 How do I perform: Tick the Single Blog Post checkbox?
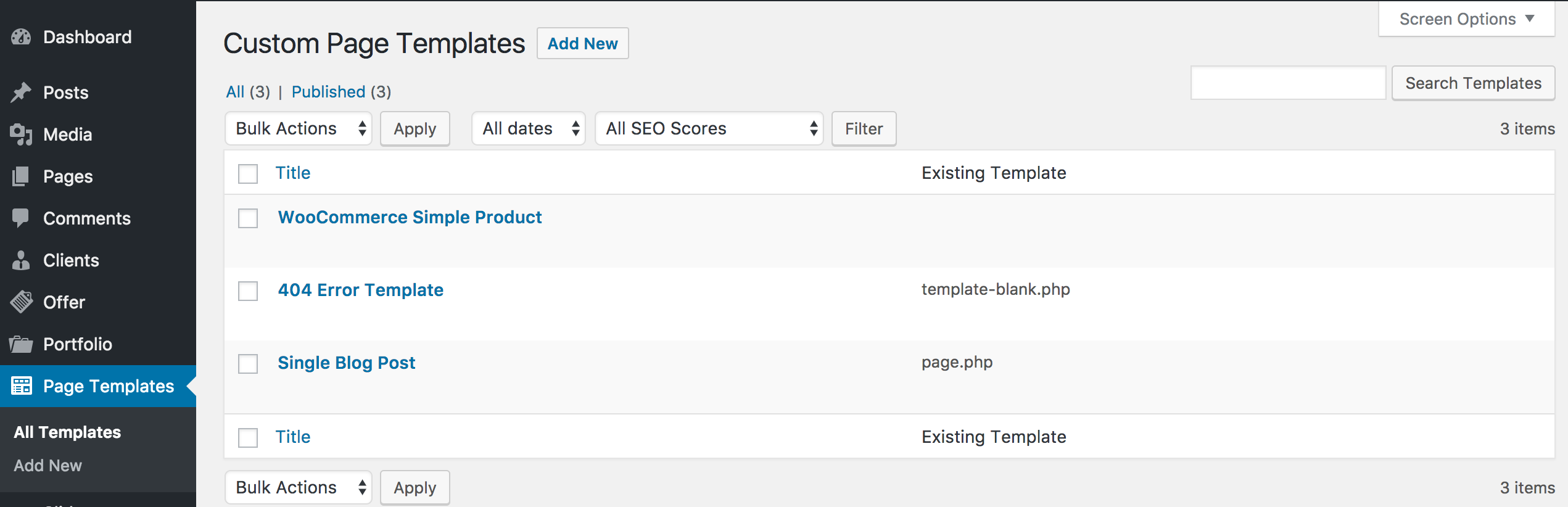[248, 364]
